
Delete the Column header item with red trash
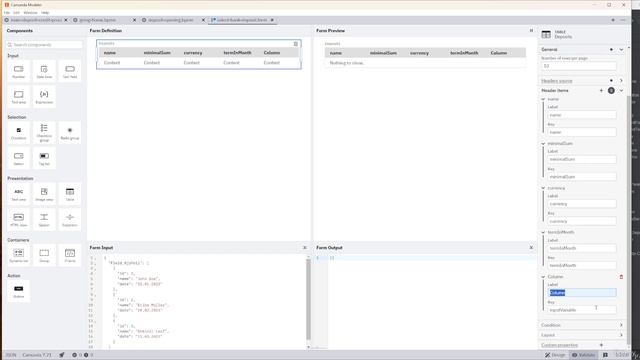pyautogui.click(x=621, y=277)
